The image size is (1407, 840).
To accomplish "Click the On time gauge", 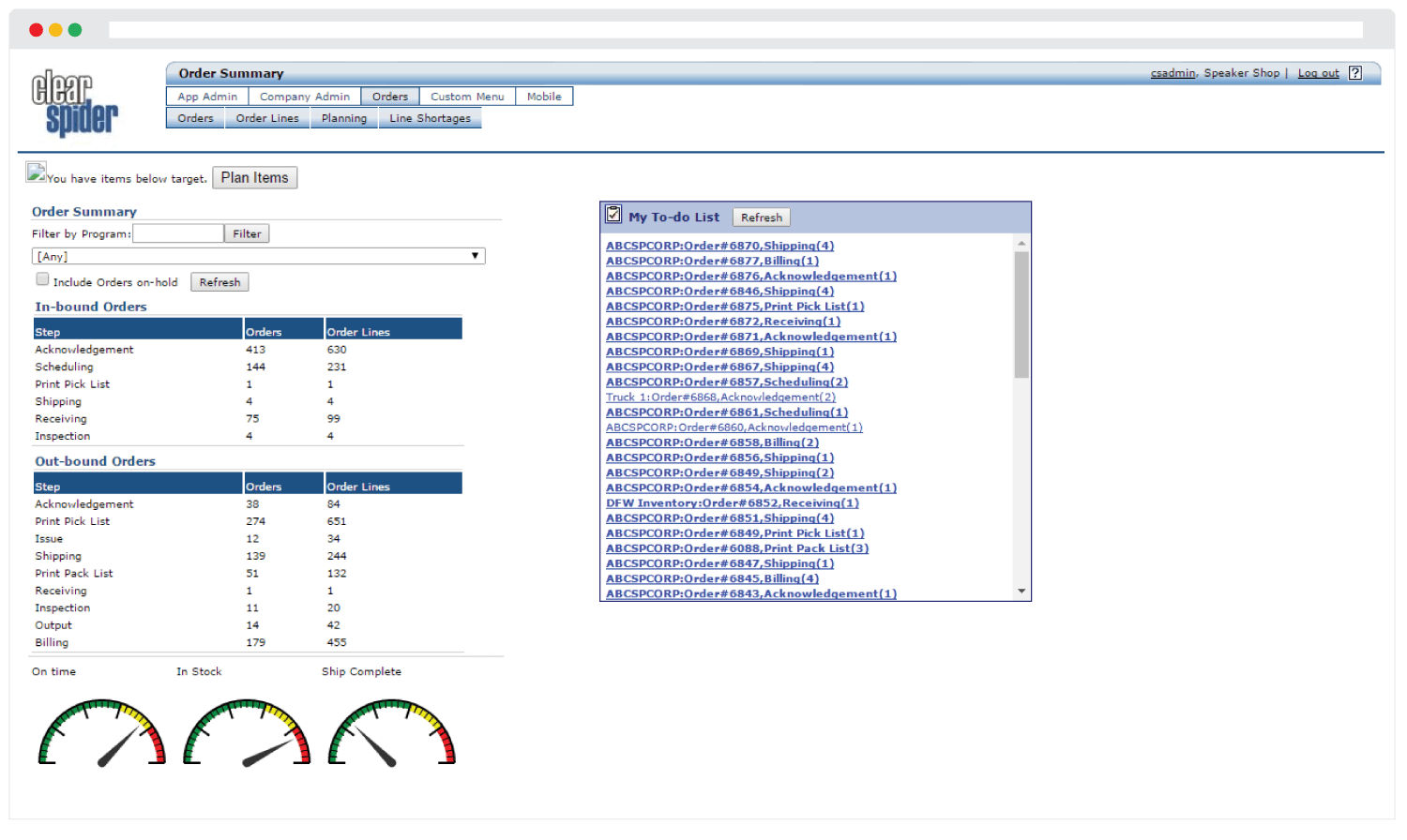I will click(101, 732).
